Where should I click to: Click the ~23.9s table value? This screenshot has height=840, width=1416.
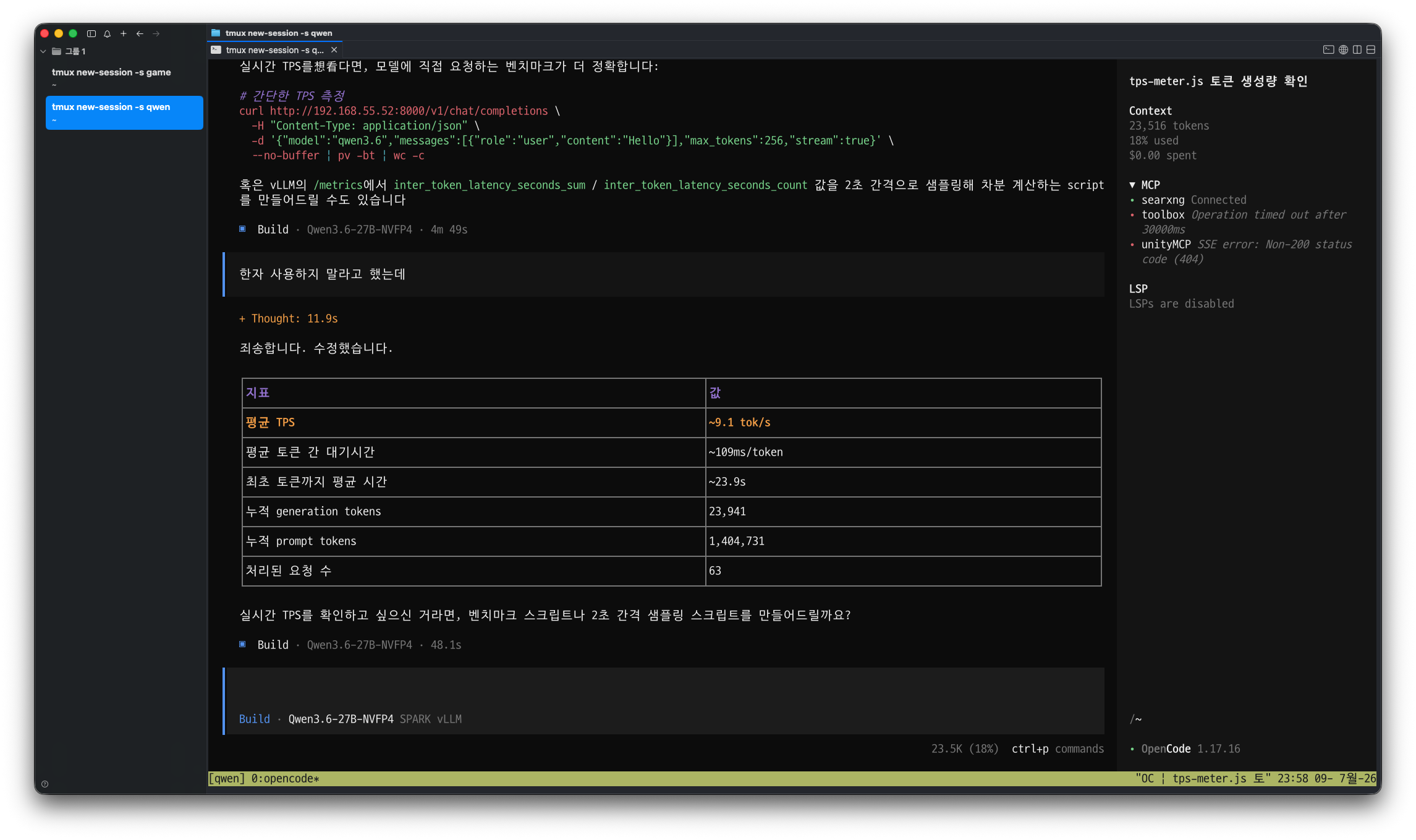pos(727,482)
